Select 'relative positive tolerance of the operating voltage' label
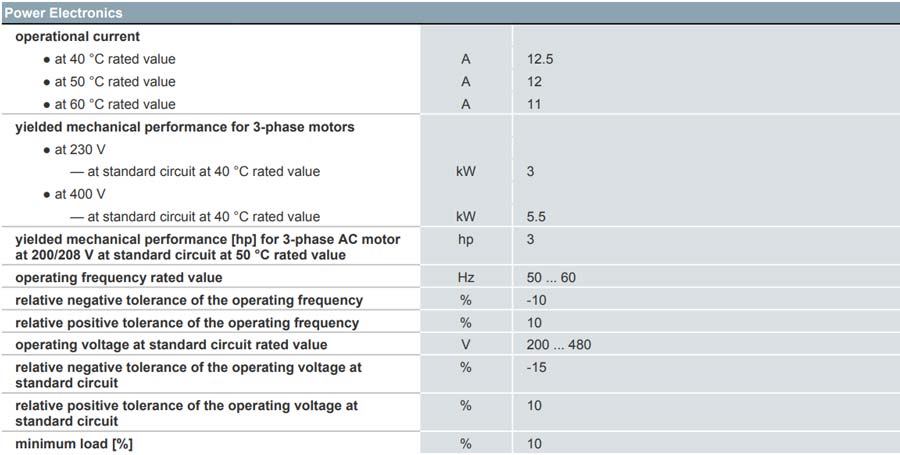 pyautogui.click(x=187, y=413)
